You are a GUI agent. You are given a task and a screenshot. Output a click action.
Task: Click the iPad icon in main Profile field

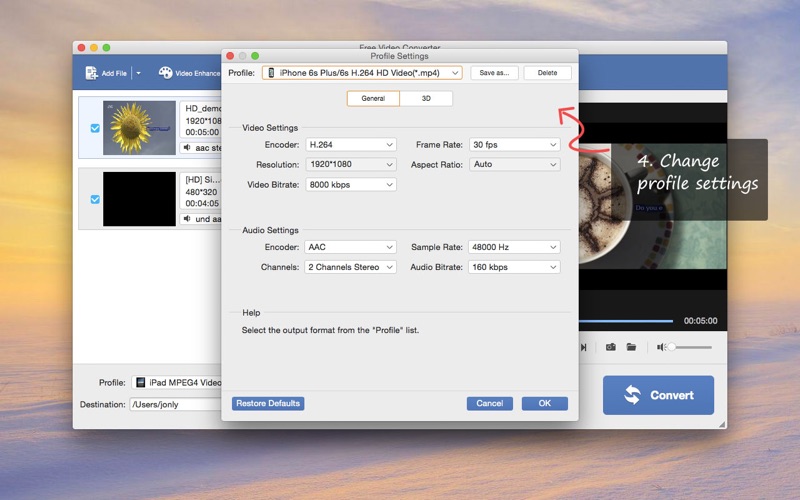tap(141, 382)
